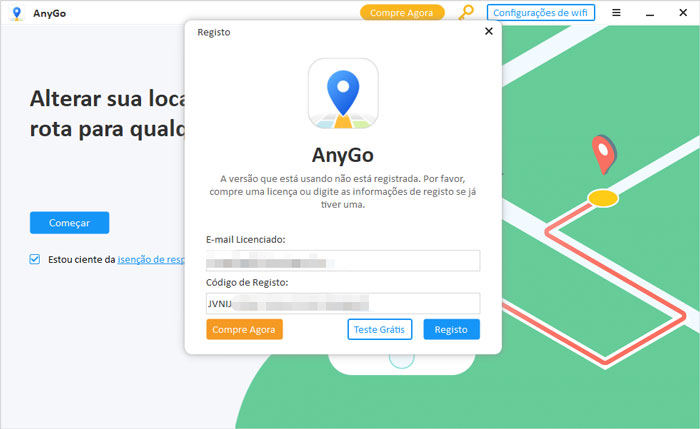This screenshot has height=429, width=700.
Task: Open the isenção de responsabilidade link
Action: (x=151, y=259)
